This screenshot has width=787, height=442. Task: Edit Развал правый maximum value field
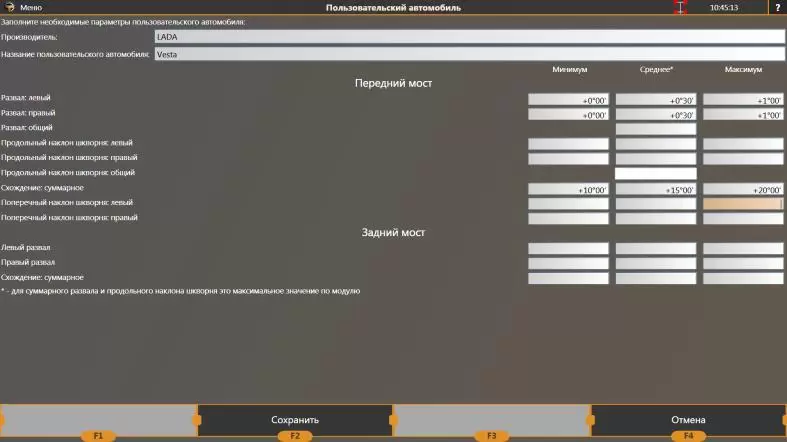[x=743, y=114]
